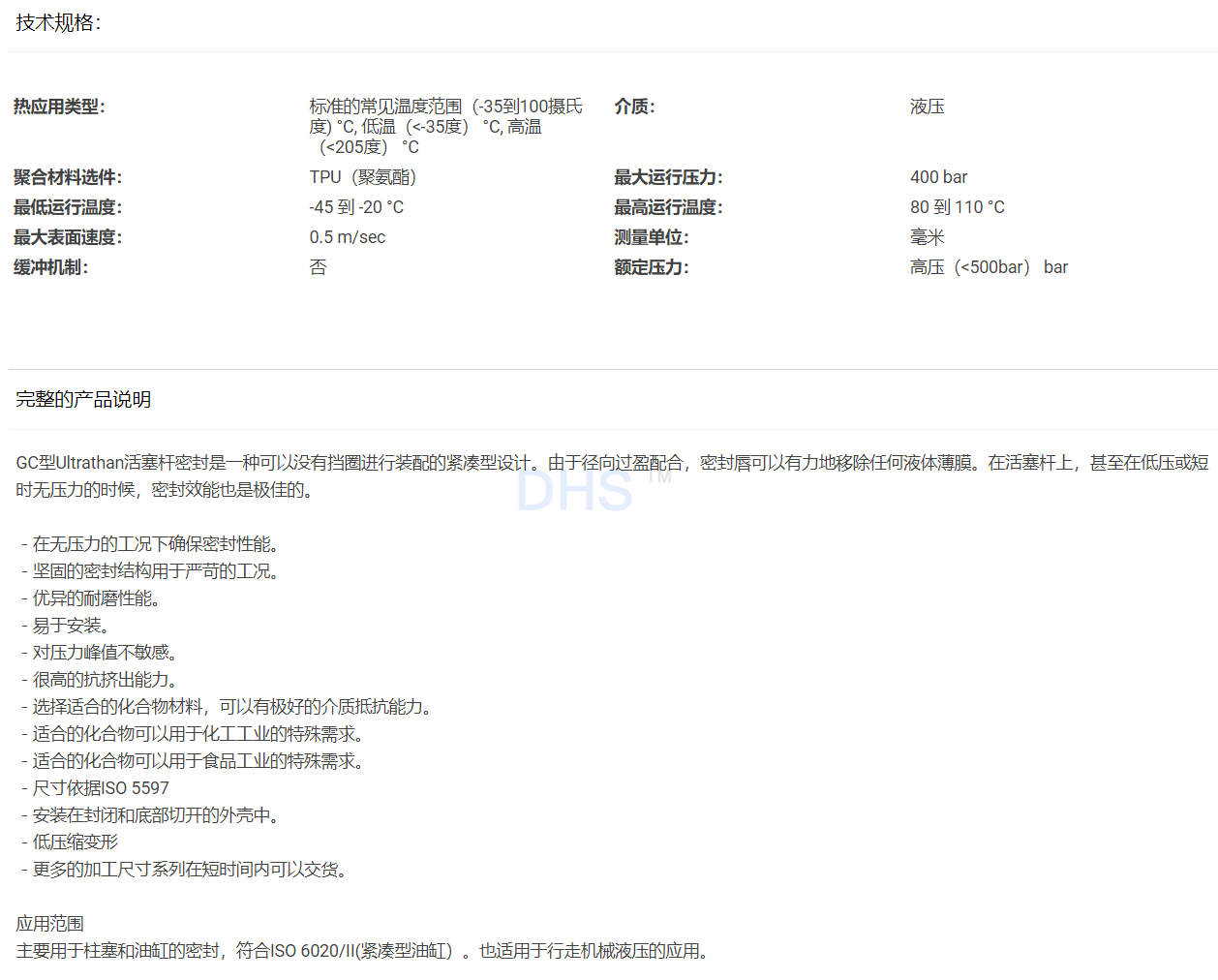Click the GC型Ultrathan活塞杆密封 description paragraph

(x=612, y=476)
